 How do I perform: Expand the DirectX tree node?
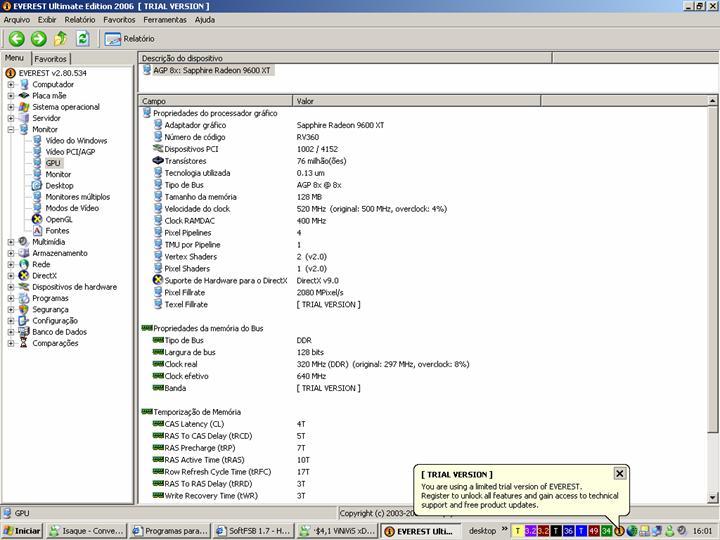11,276
